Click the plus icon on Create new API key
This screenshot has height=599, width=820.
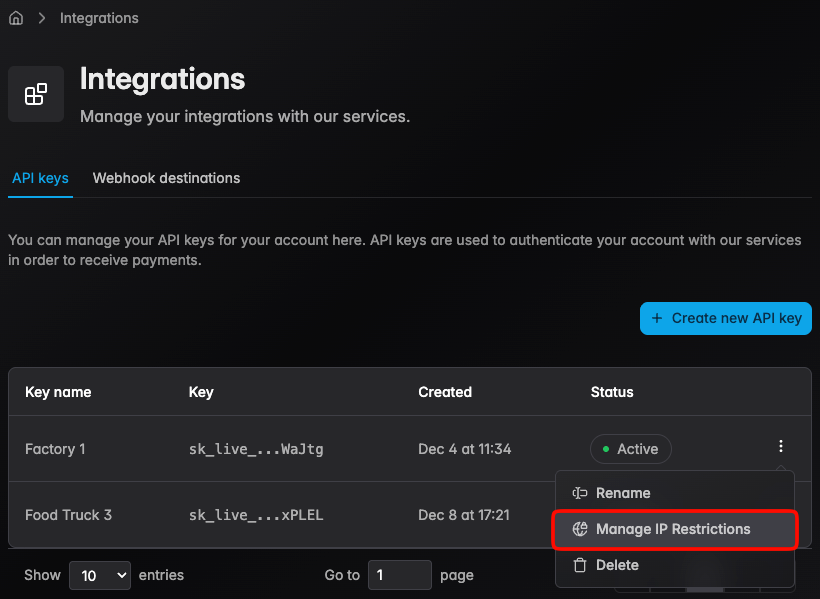pos(657,318)
